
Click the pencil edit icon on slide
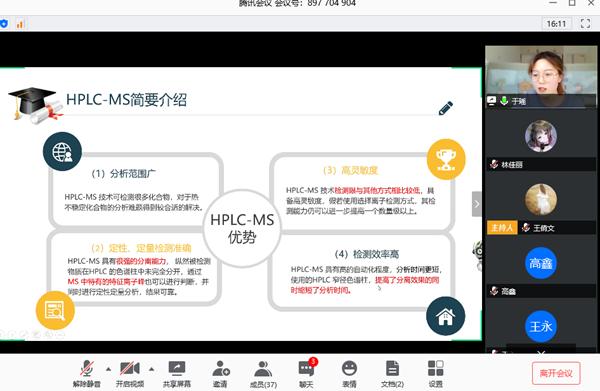coord(446,108)
